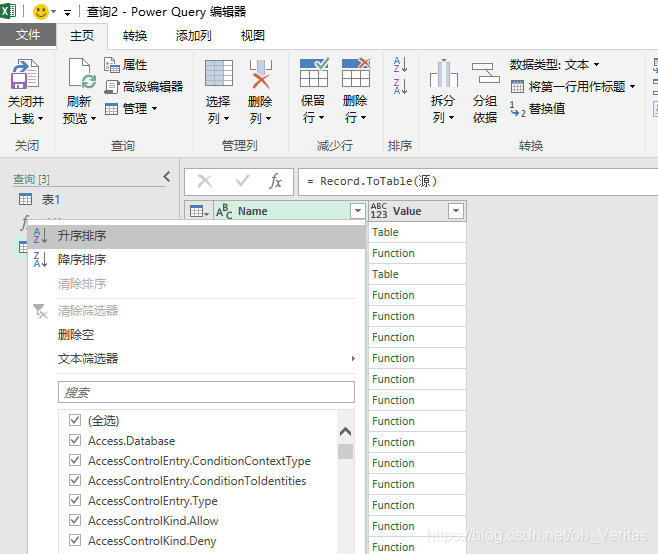Click the Remove Rows (删除行) icon
Screen dimensions: 658x554
(x=356, y=73)
